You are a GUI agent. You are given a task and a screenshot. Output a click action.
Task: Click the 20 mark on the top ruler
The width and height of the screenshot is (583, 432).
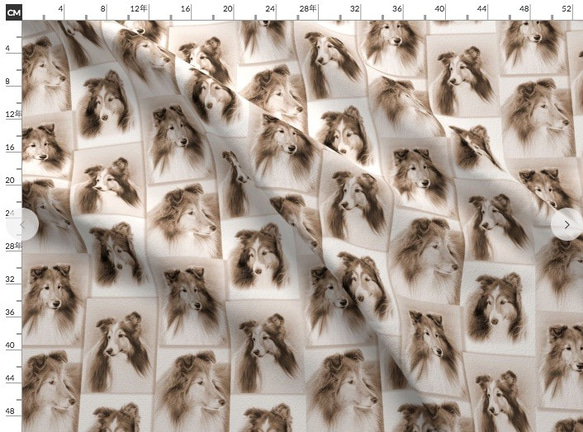point(228,9)
